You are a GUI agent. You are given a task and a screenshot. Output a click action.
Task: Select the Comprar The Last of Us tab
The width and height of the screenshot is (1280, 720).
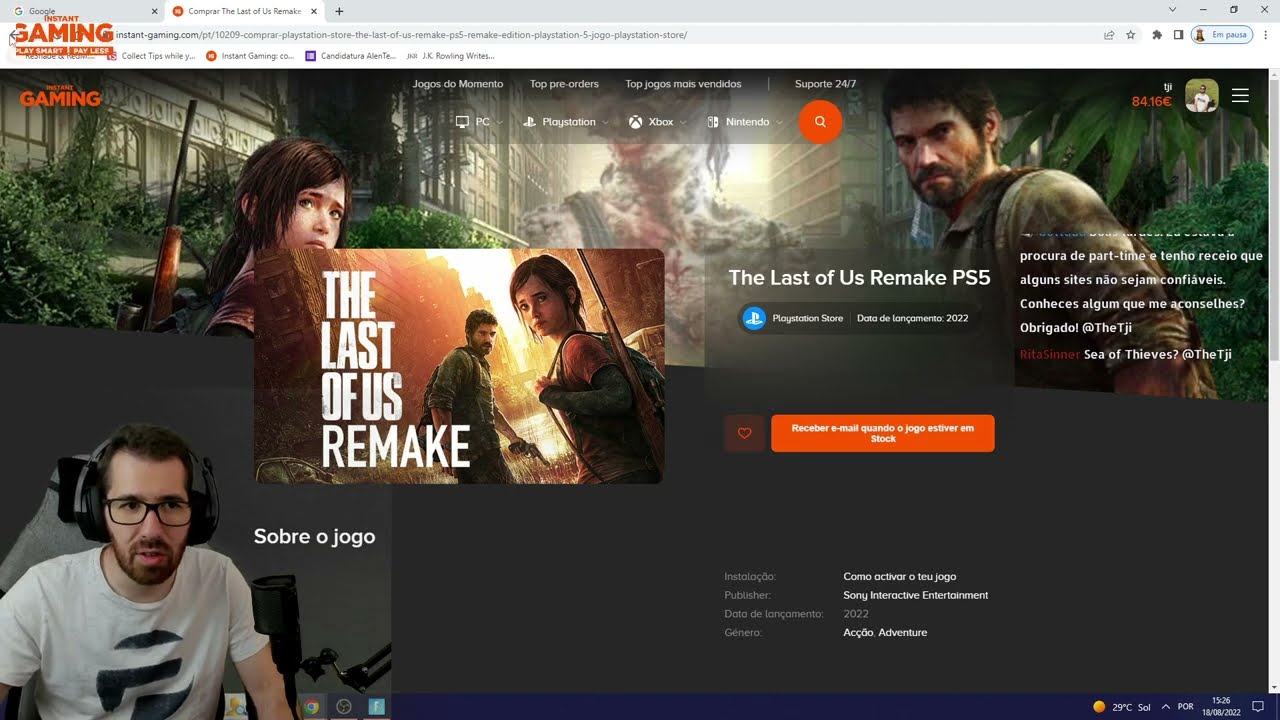pyautogui.click(x=244, y=11)
